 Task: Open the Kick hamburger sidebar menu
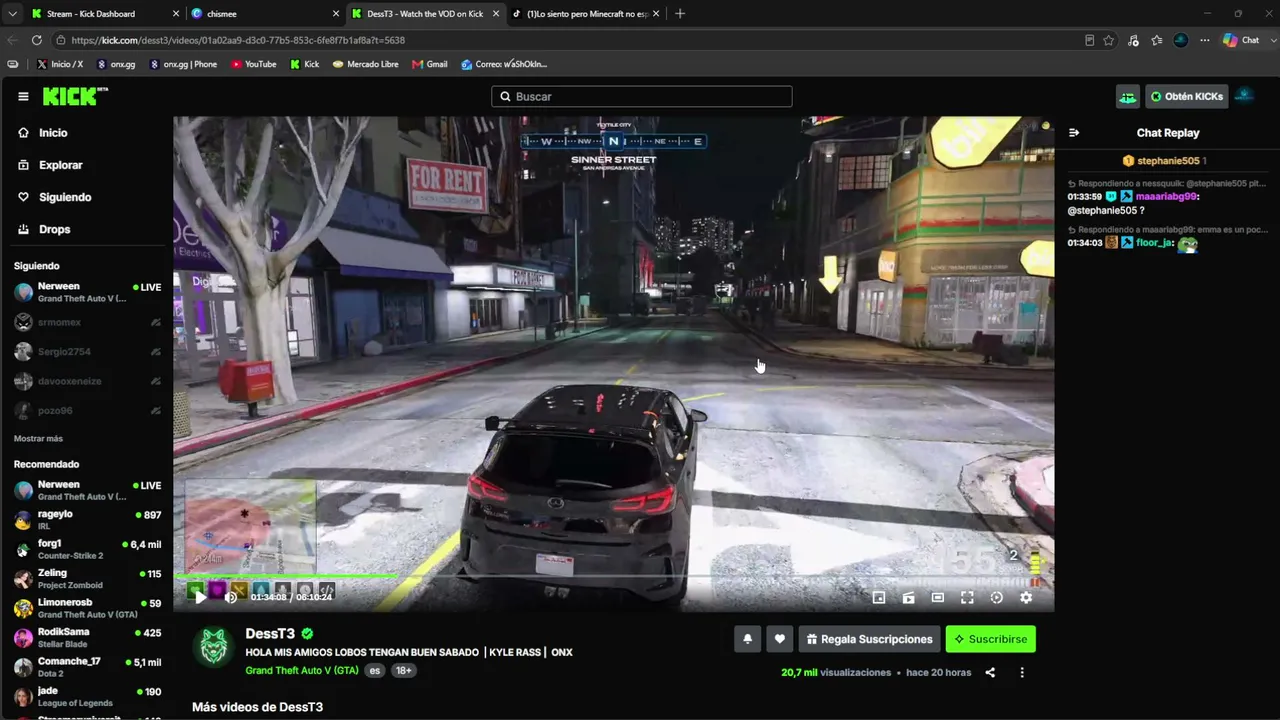coord(23,96)
